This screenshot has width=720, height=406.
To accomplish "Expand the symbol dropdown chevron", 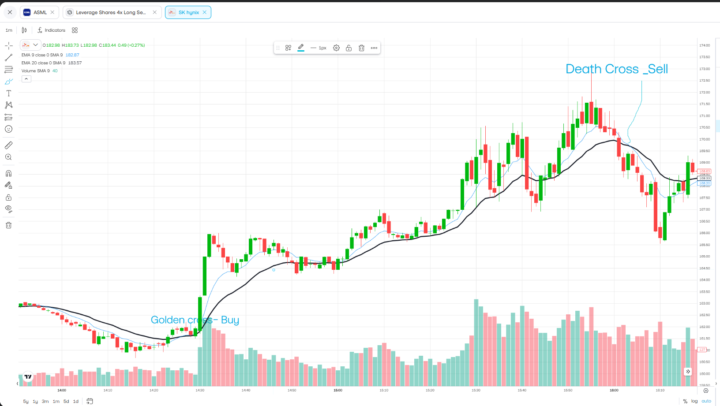I will point(35,45).
